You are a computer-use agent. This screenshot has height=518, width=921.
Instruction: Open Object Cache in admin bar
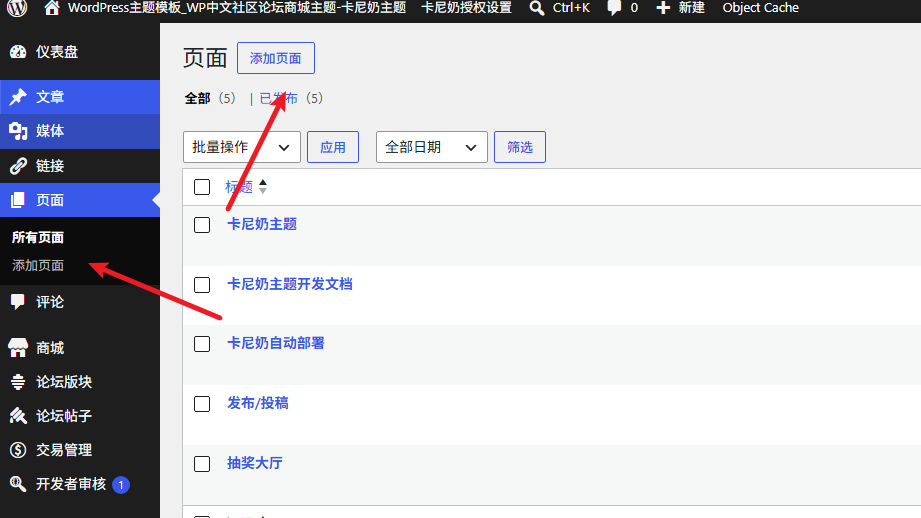pos(760,8)
